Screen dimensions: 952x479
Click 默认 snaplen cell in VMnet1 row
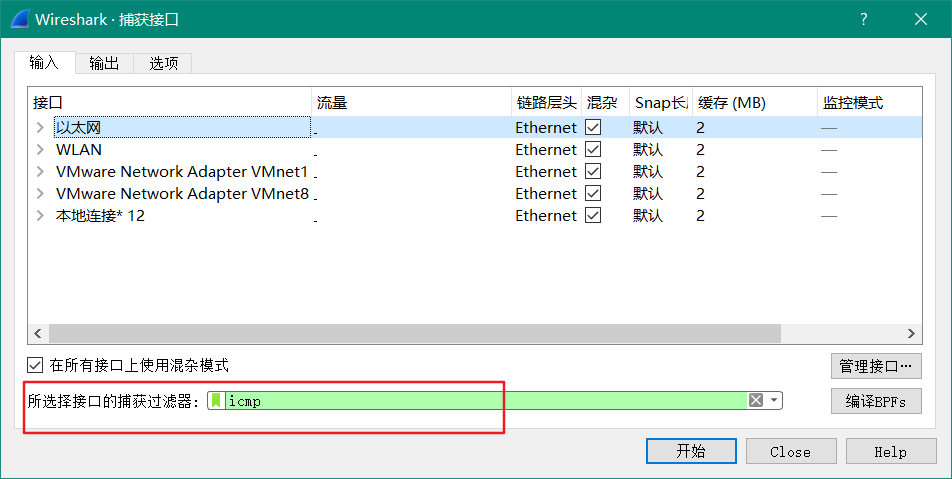tap(648, 171)
